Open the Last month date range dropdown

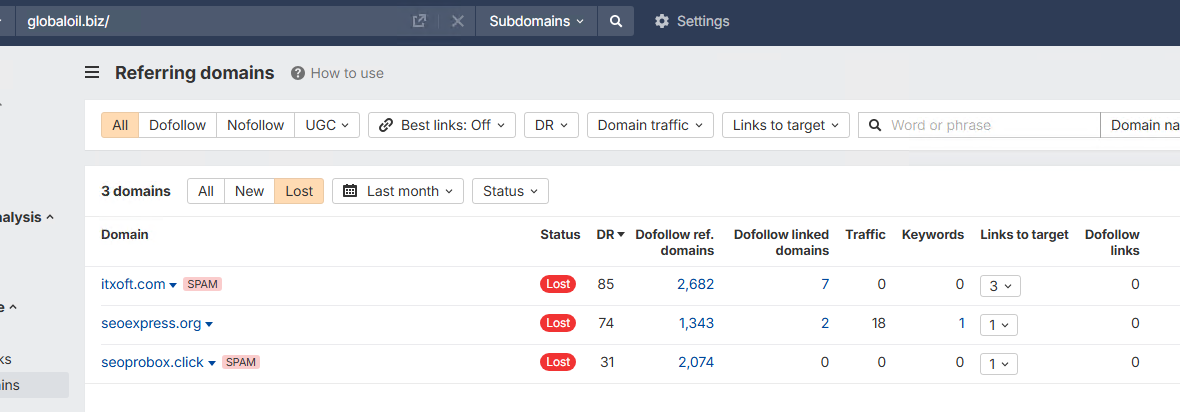(x=398, y=191)
